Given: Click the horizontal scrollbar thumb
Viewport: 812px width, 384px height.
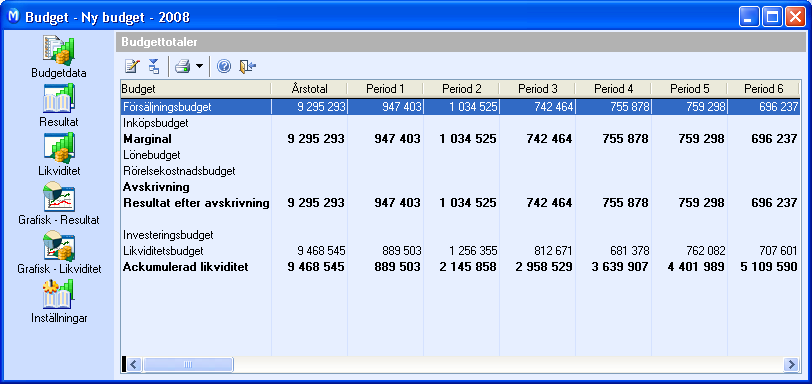Looking at the screenshot, I should click(188, 364).
